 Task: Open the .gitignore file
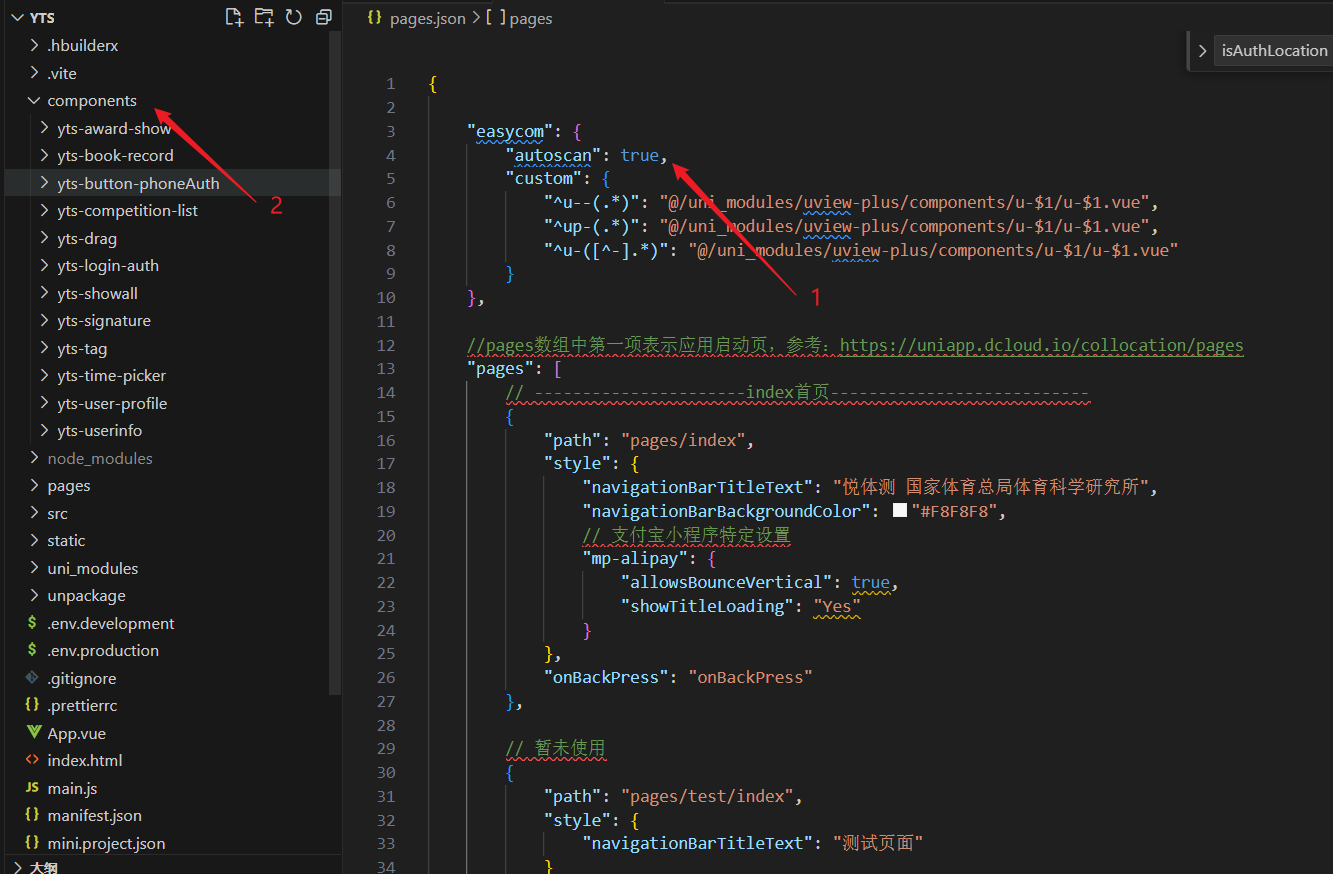click(x=81, y=678)
